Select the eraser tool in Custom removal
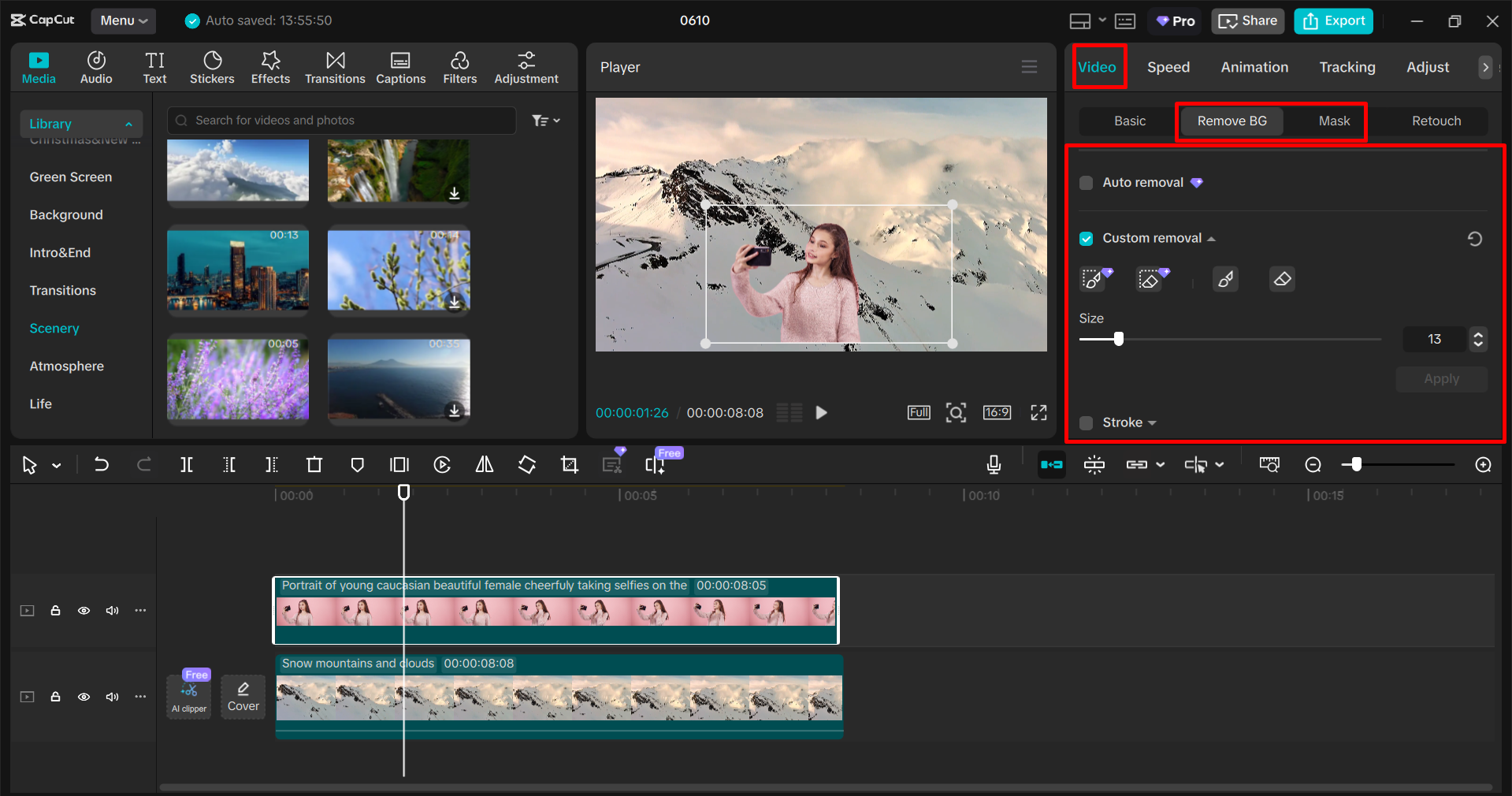 tap(1282, 278)
